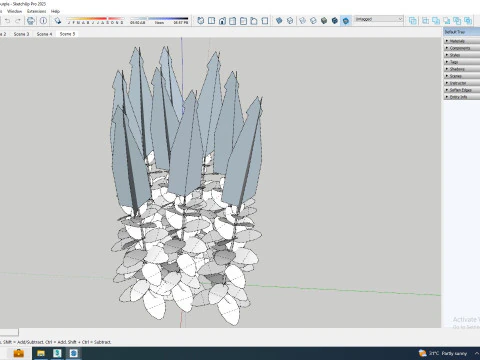Open the Untagged tag dropdown
Viewport: 480px width, 360px height.
(x=379, y=19)
